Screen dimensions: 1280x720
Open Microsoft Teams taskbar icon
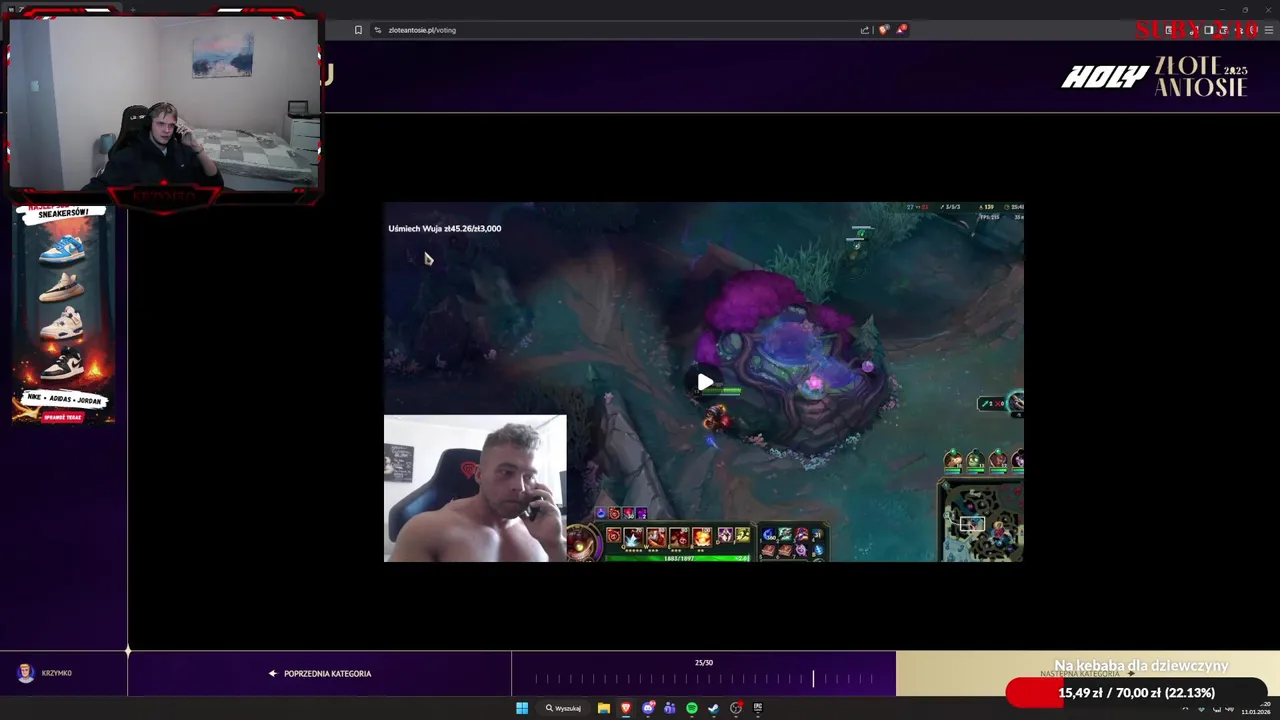pos(670,708)
